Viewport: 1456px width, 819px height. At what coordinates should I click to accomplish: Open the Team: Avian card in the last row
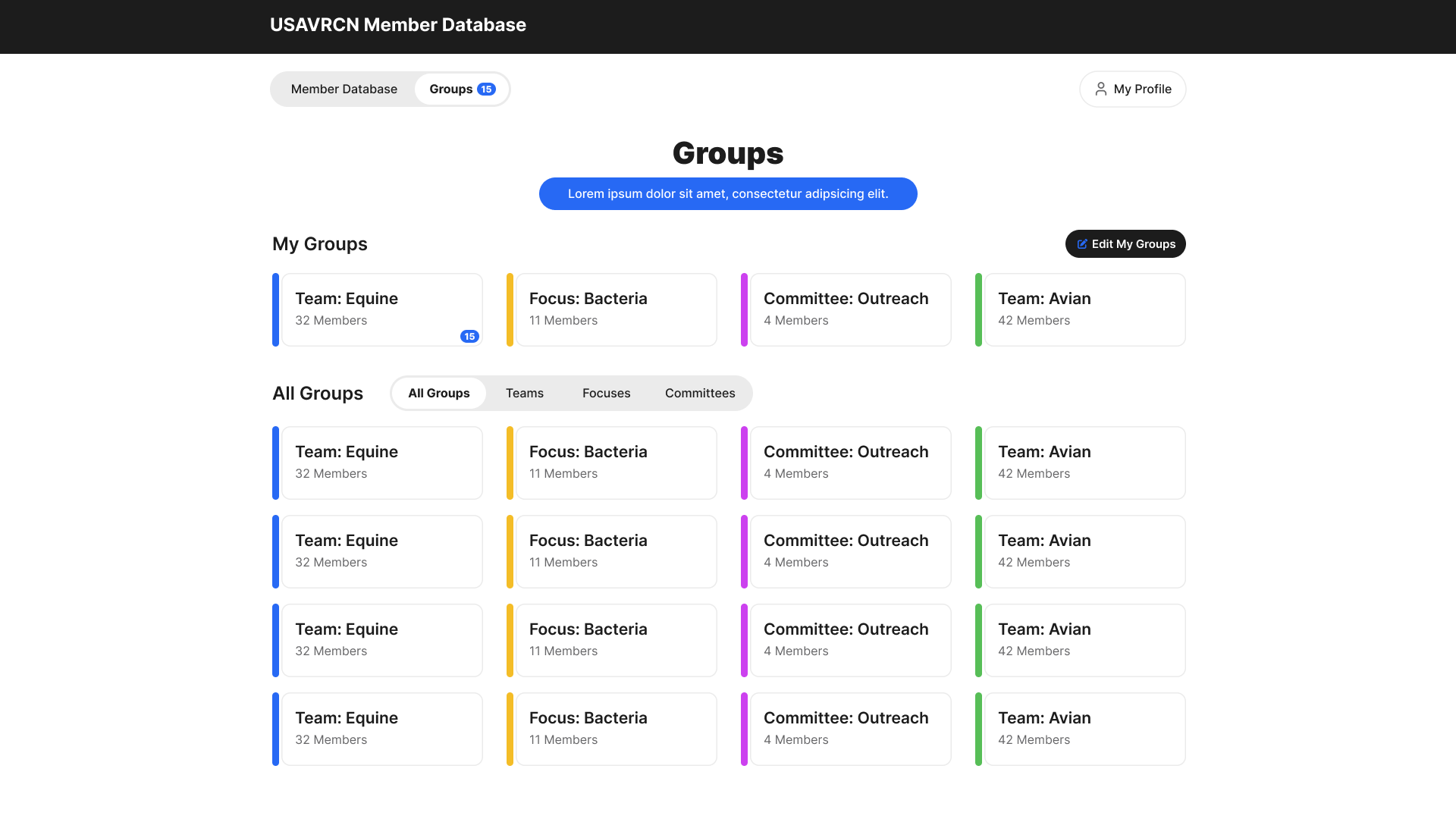pos(1084,729)
